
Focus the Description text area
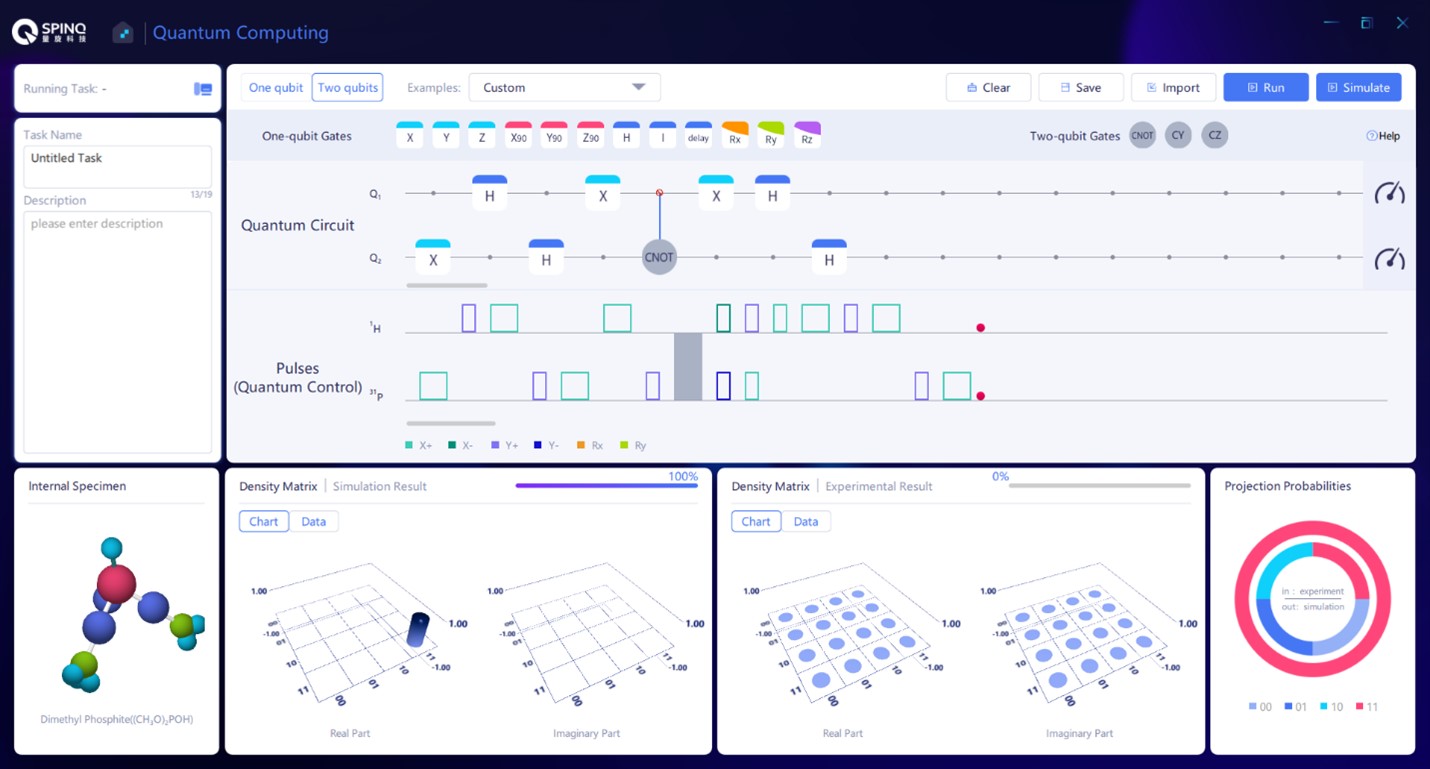point(118,332)
